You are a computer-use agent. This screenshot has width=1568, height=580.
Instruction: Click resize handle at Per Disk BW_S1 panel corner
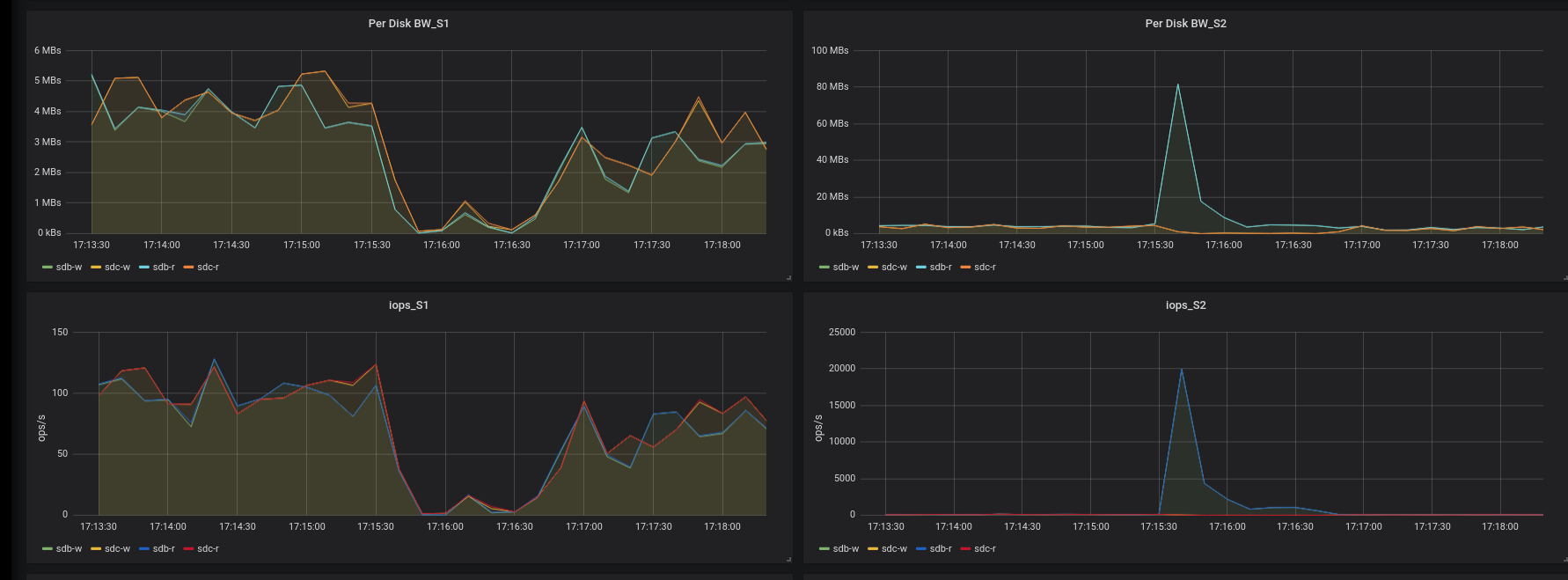[788, 278]
